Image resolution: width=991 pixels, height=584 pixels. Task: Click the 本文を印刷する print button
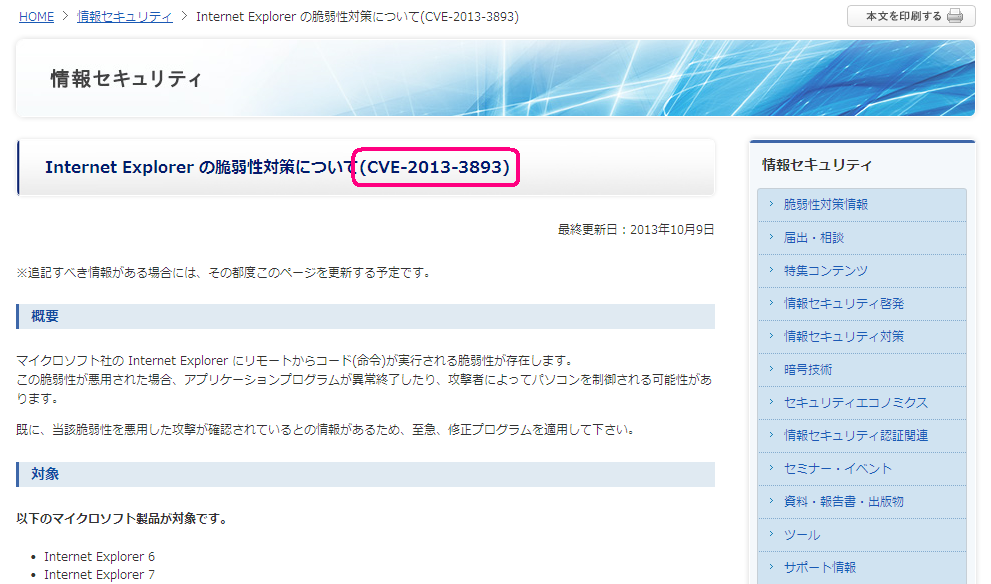(x=911, y=16)
